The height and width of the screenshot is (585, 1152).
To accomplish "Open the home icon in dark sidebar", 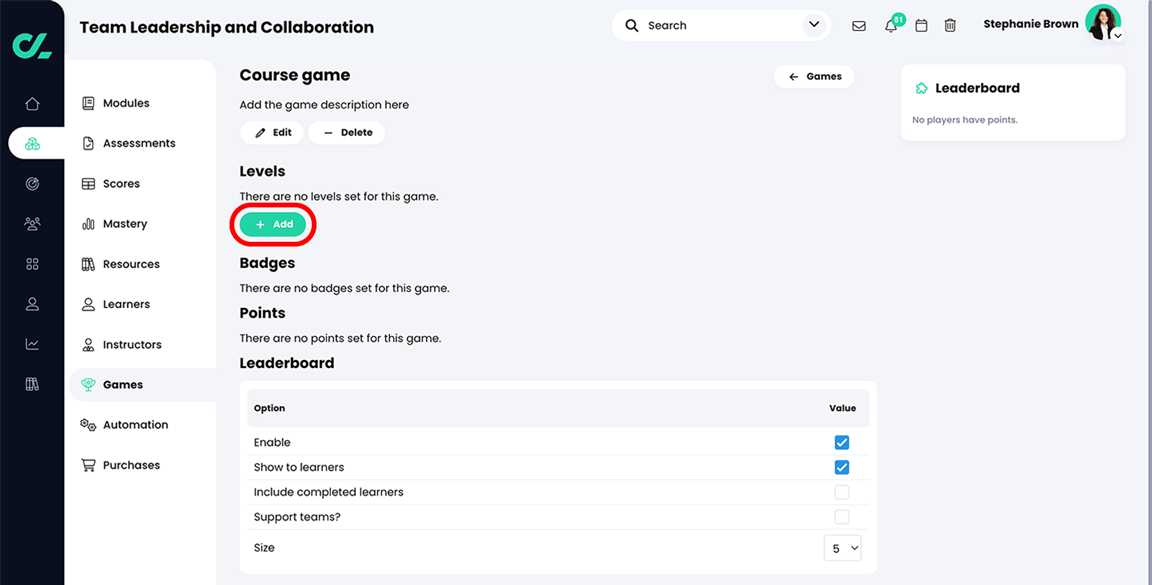I will point(32,104).
